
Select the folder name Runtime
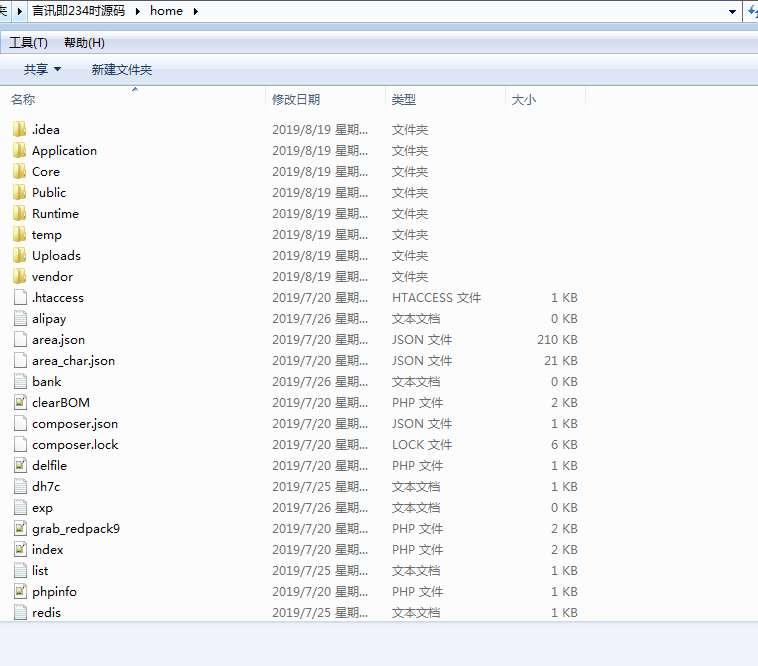coord(55,214)
